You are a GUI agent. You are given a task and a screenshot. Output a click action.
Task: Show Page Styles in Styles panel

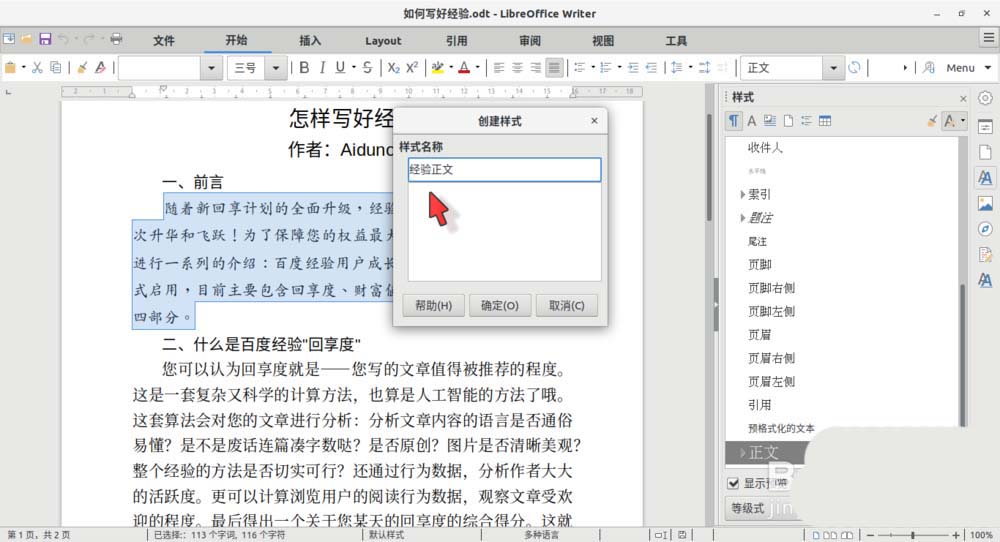click(788, 121)
